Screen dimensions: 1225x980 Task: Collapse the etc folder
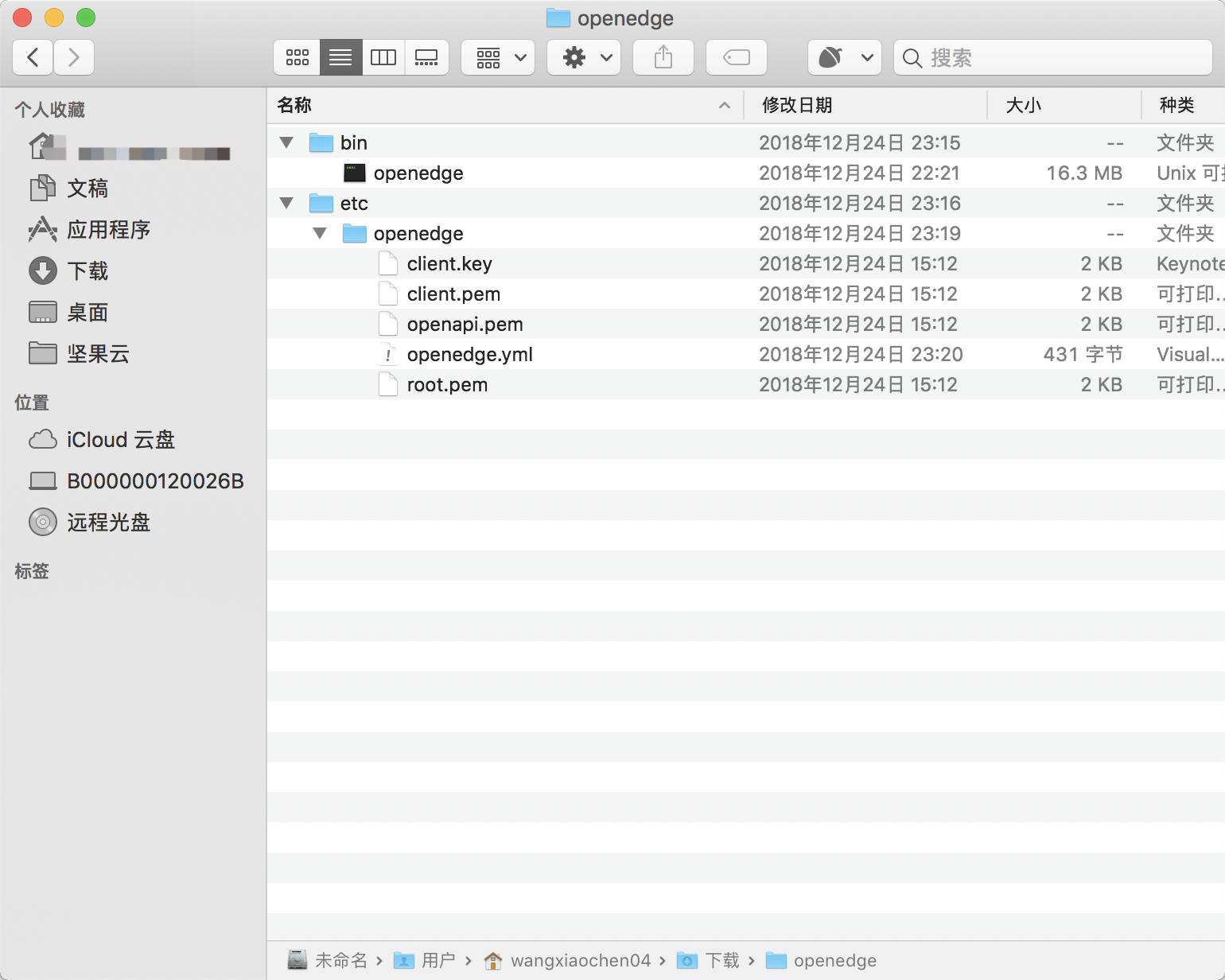[287, 204]
